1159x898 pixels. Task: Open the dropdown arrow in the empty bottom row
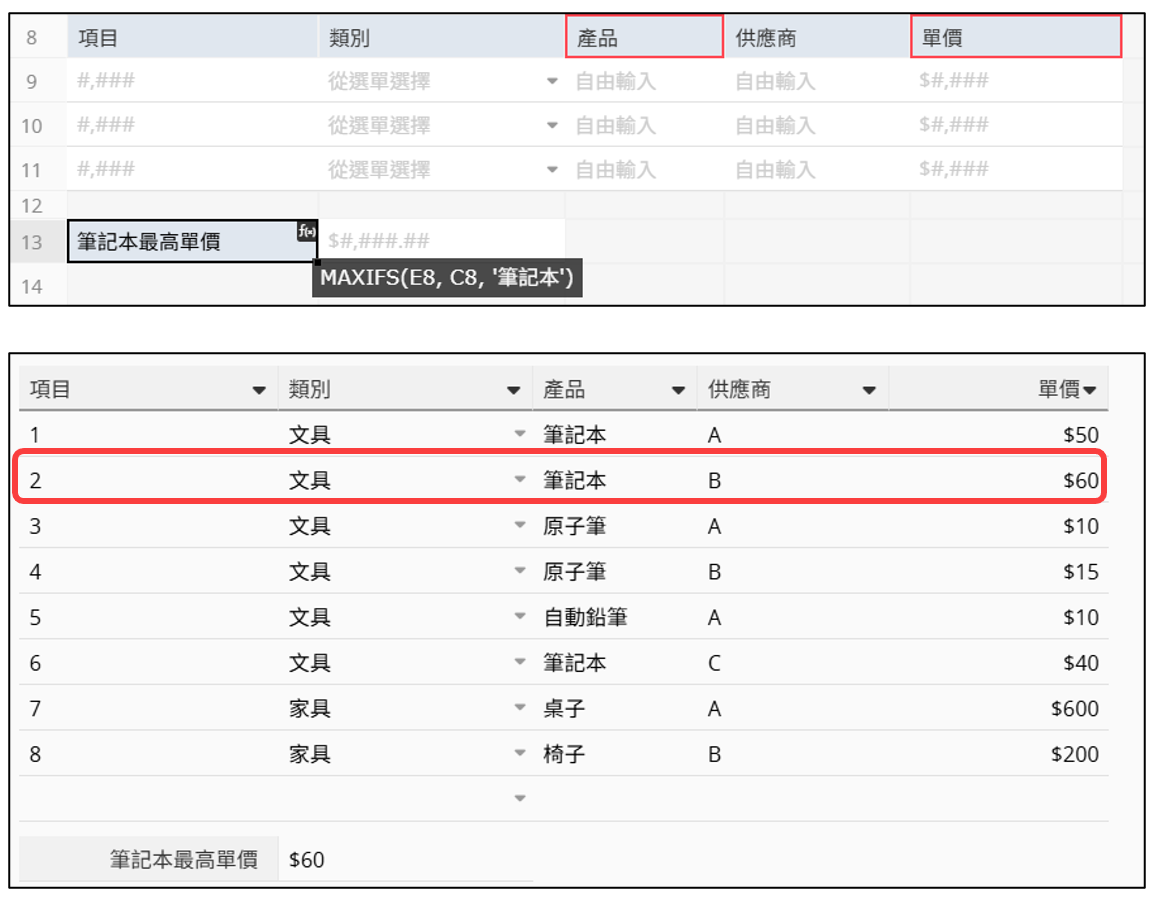point(519,798)
